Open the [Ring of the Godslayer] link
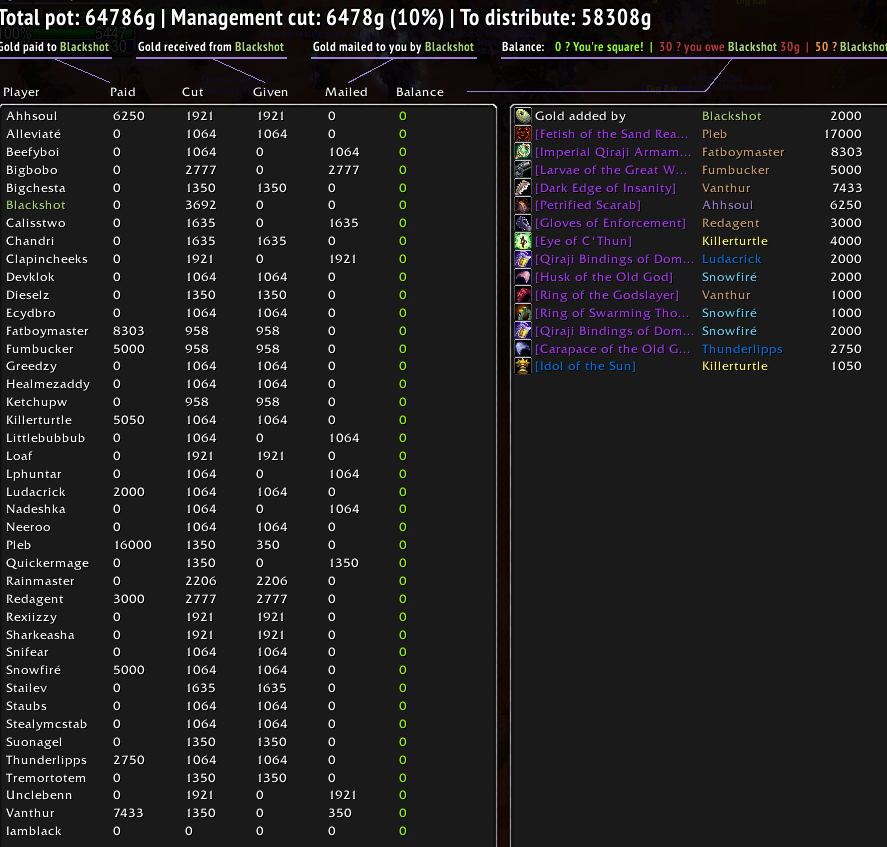887x847 pixels. (x=607, y=295)
